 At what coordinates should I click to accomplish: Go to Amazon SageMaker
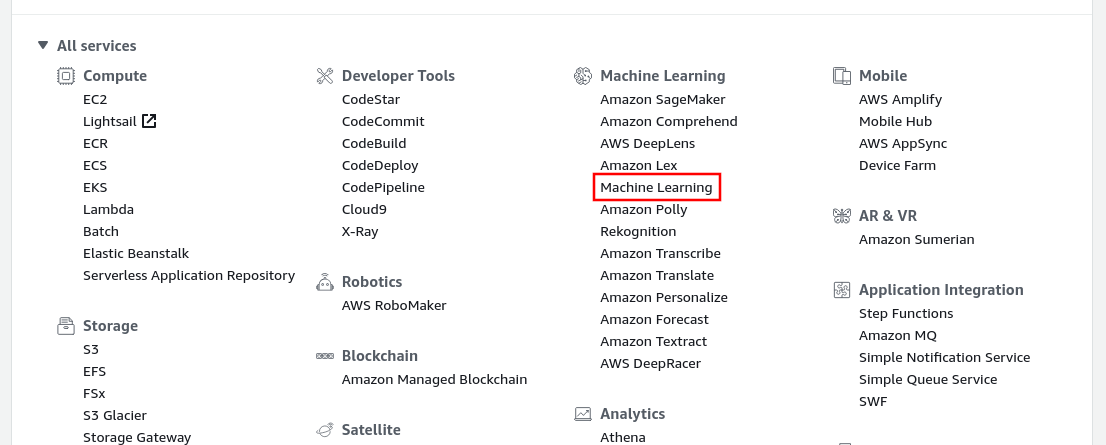(662, 100)
